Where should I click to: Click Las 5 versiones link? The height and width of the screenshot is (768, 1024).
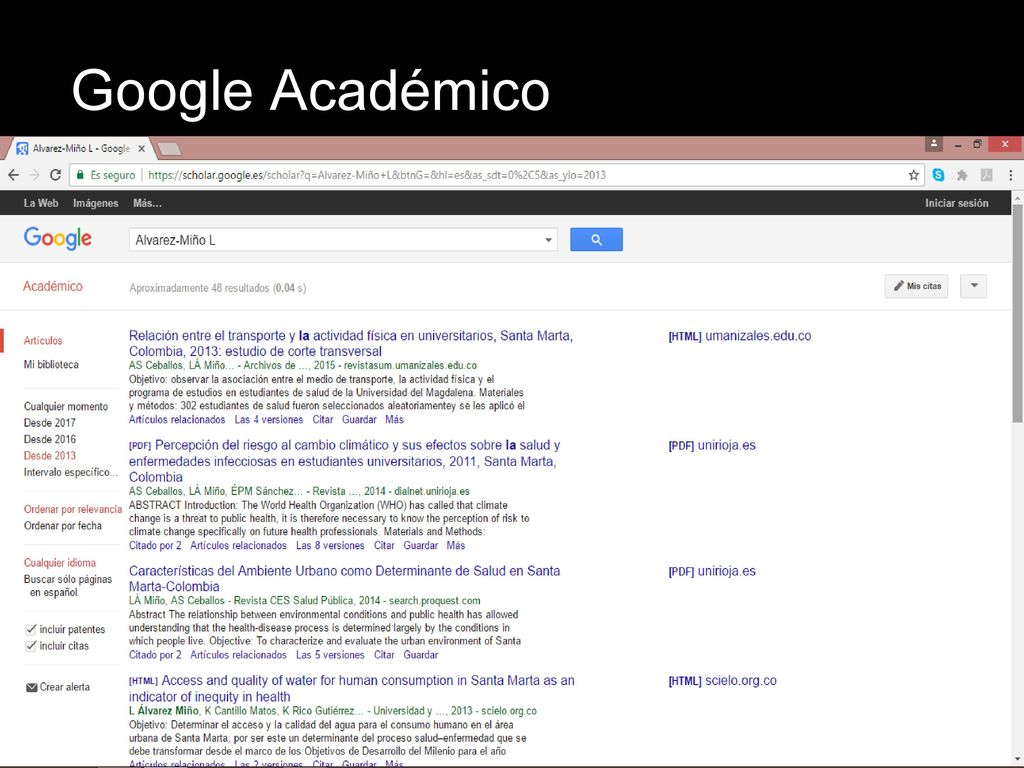(330, 654)
